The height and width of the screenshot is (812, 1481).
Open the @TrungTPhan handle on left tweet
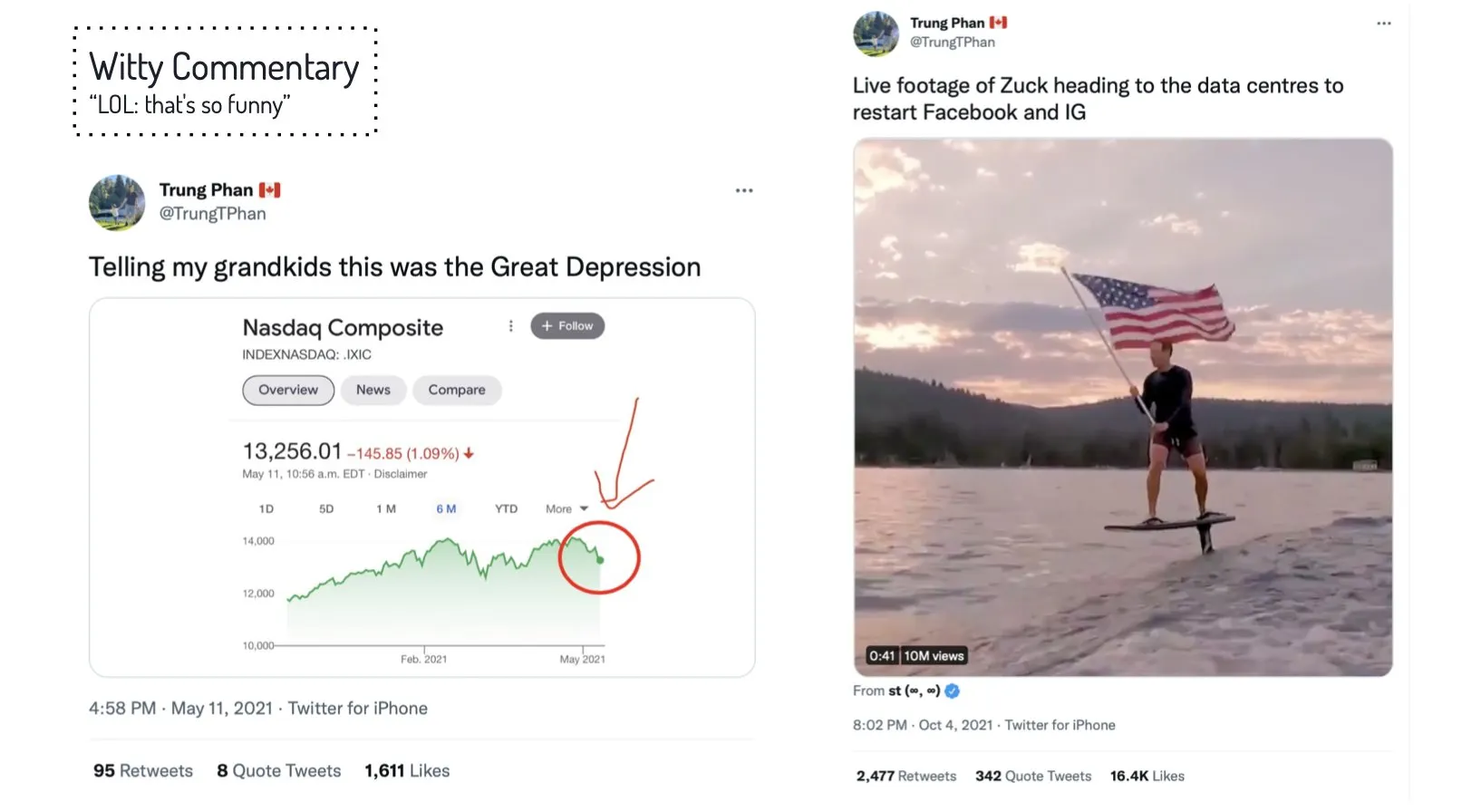tap(213, 214)
